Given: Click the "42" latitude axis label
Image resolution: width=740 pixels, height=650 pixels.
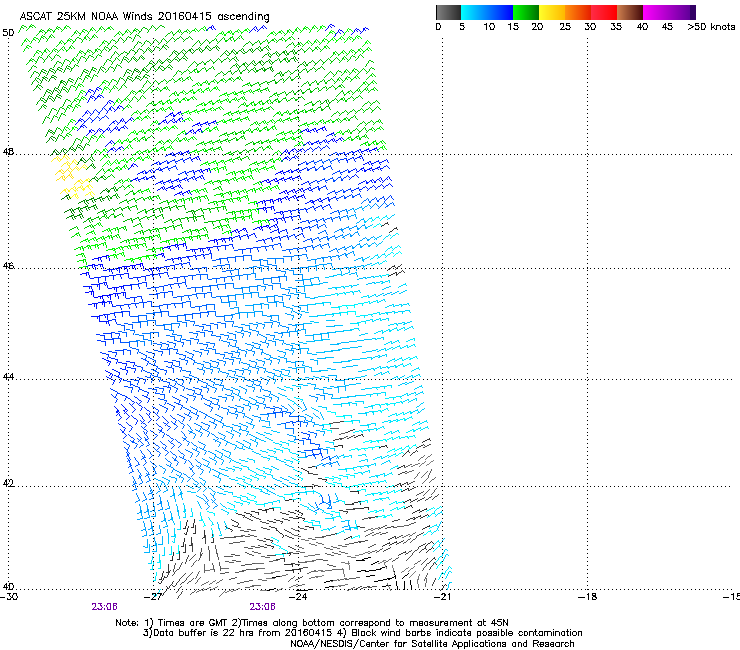Looking at the screenshot, I should coord(8,484).
